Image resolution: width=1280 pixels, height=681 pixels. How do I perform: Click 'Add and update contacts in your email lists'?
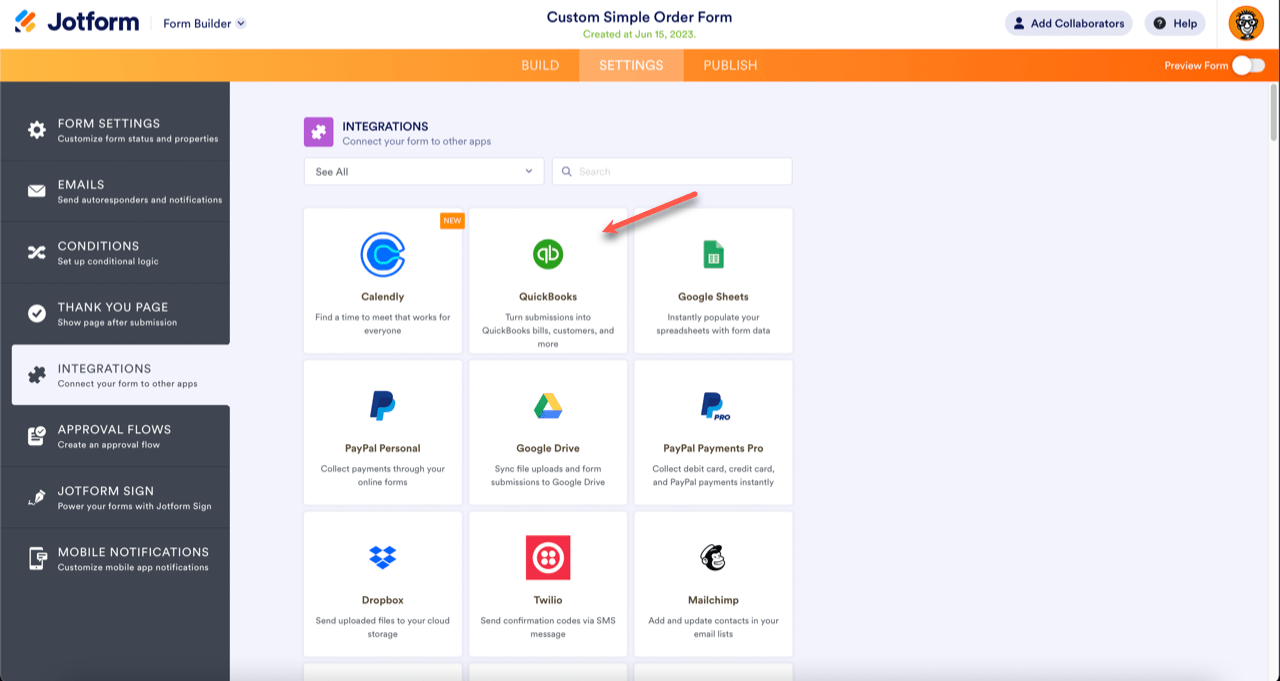click(x=713, y=627)
